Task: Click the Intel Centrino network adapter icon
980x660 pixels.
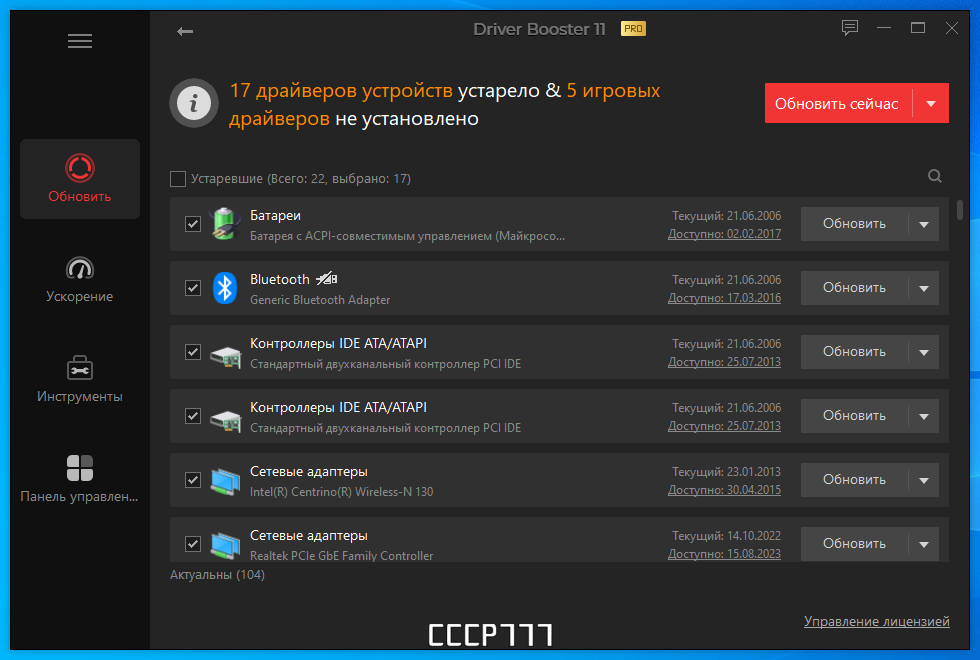Action: point(225,481)
